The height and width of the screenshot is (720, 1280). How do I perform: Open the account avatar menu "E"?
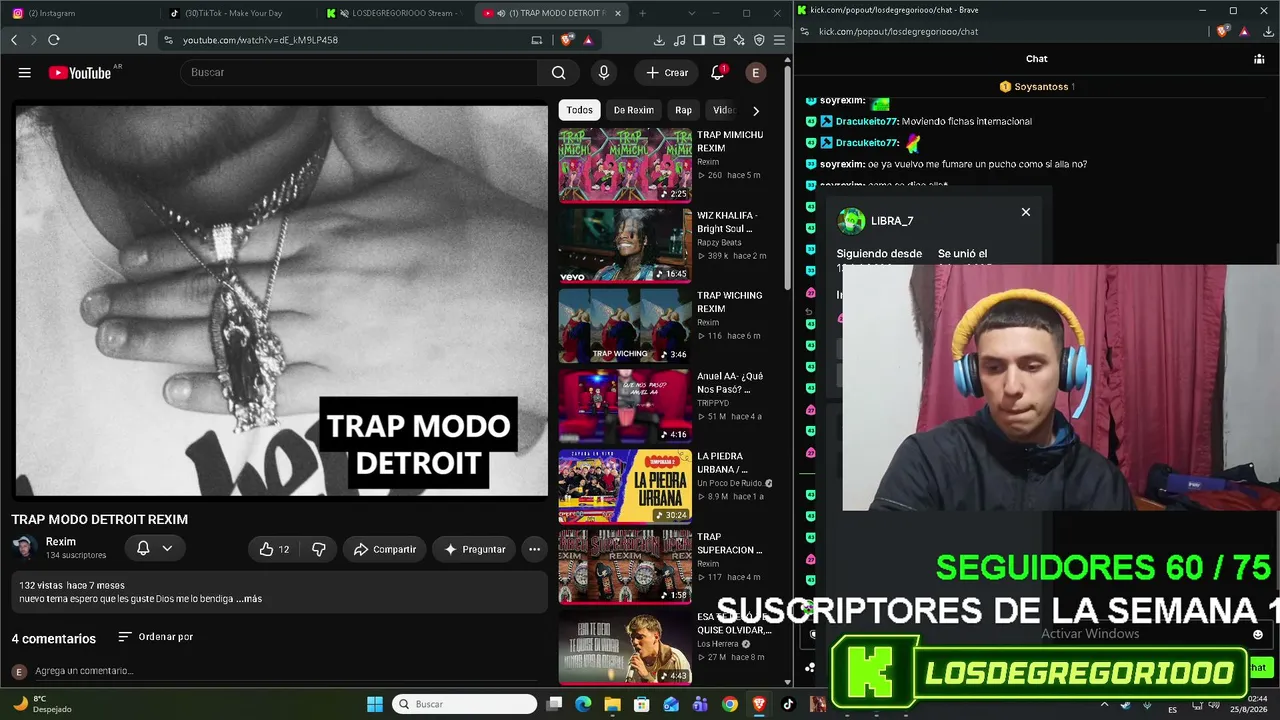(756, 73)
